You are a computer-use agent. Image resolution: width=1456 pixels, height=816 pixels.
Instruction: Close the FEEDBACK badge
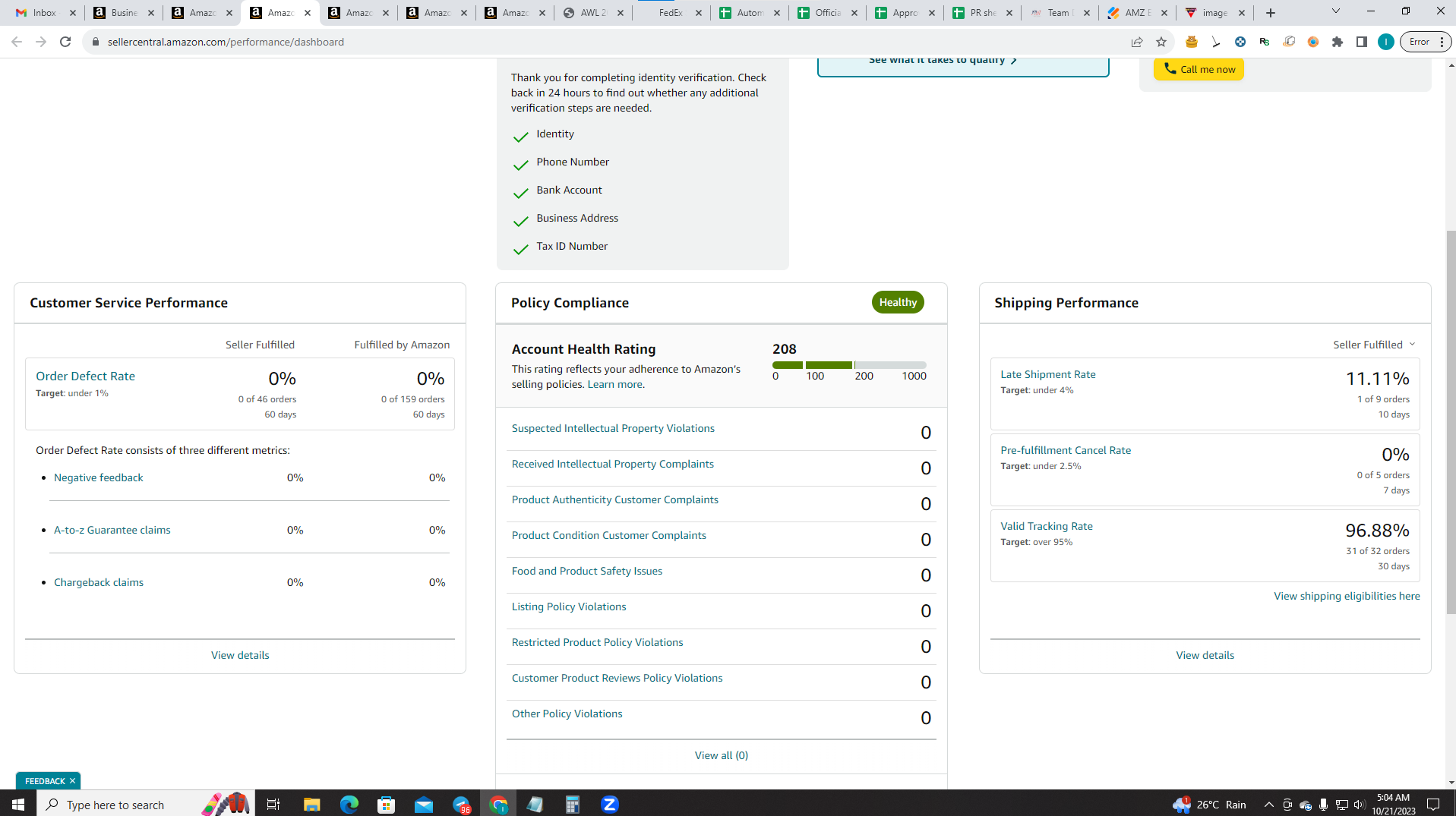(73, 781)
